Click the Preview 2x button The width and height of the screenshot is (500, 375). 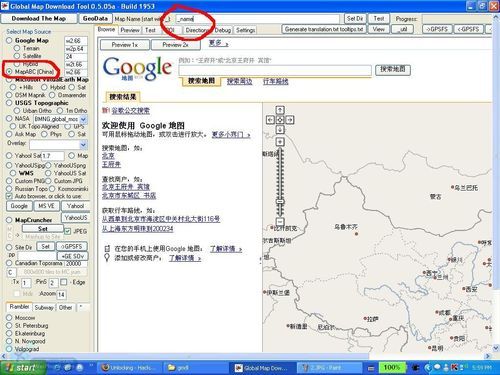176,44
